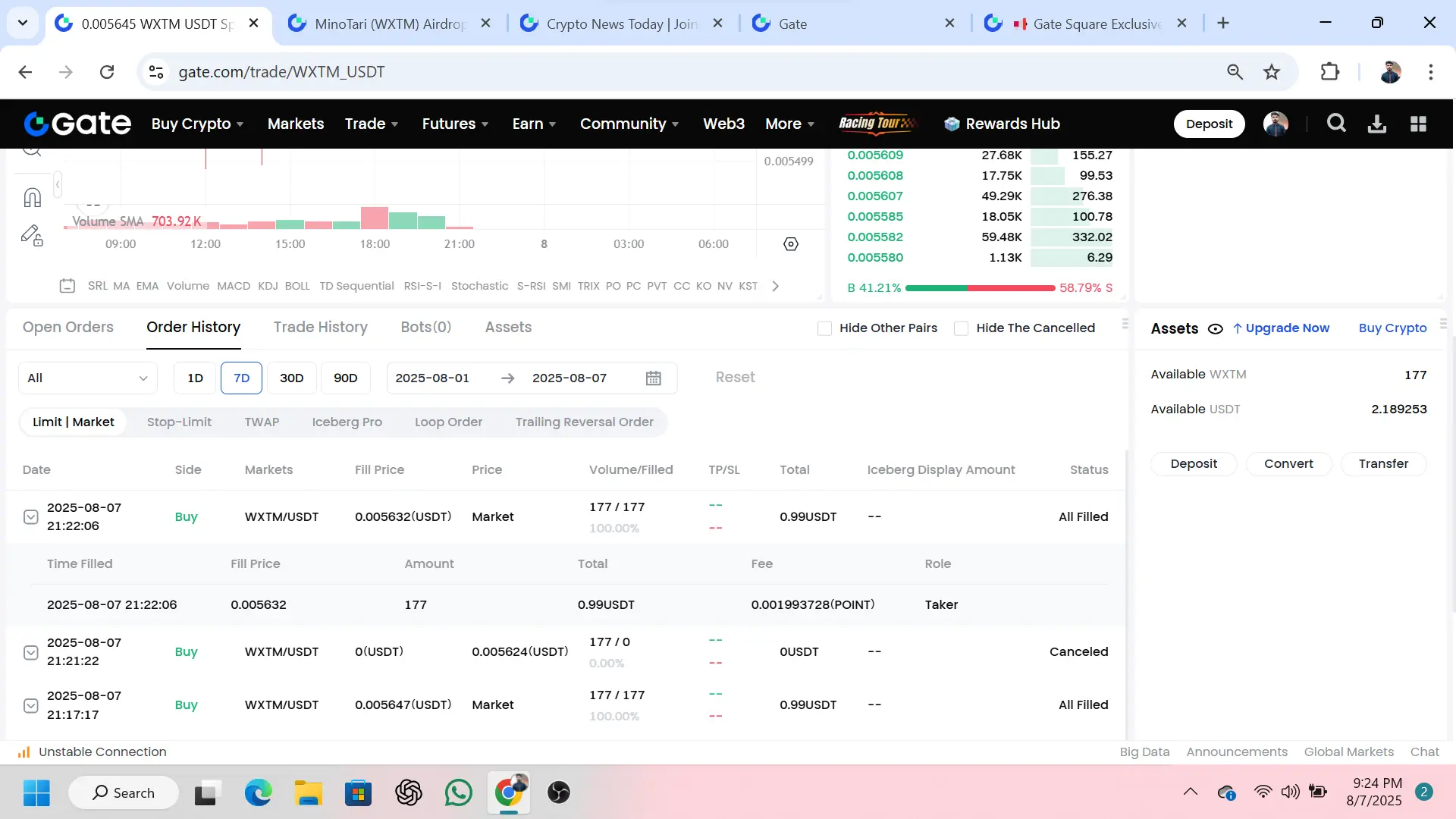Click the Rewards Hub gift icon
This screenshot has width=1456, height=819.
pyautogui.click(x=952, y=124)
